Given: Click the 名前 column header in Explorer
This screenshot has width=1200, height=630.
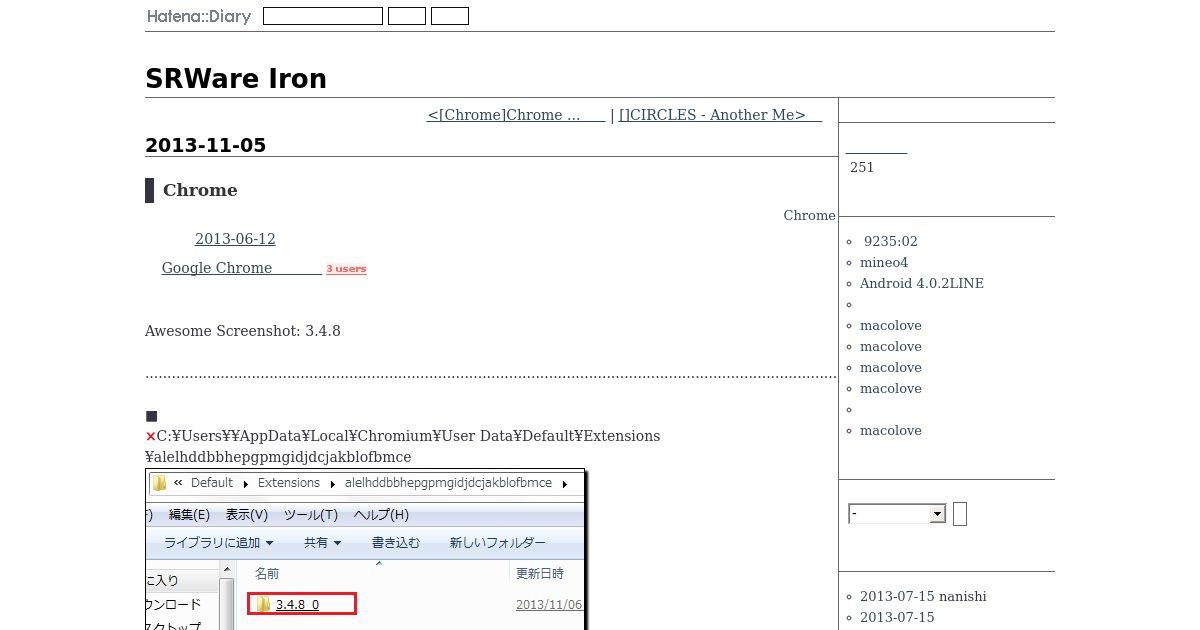Looking at the screenshot, I should pos(267,574).
